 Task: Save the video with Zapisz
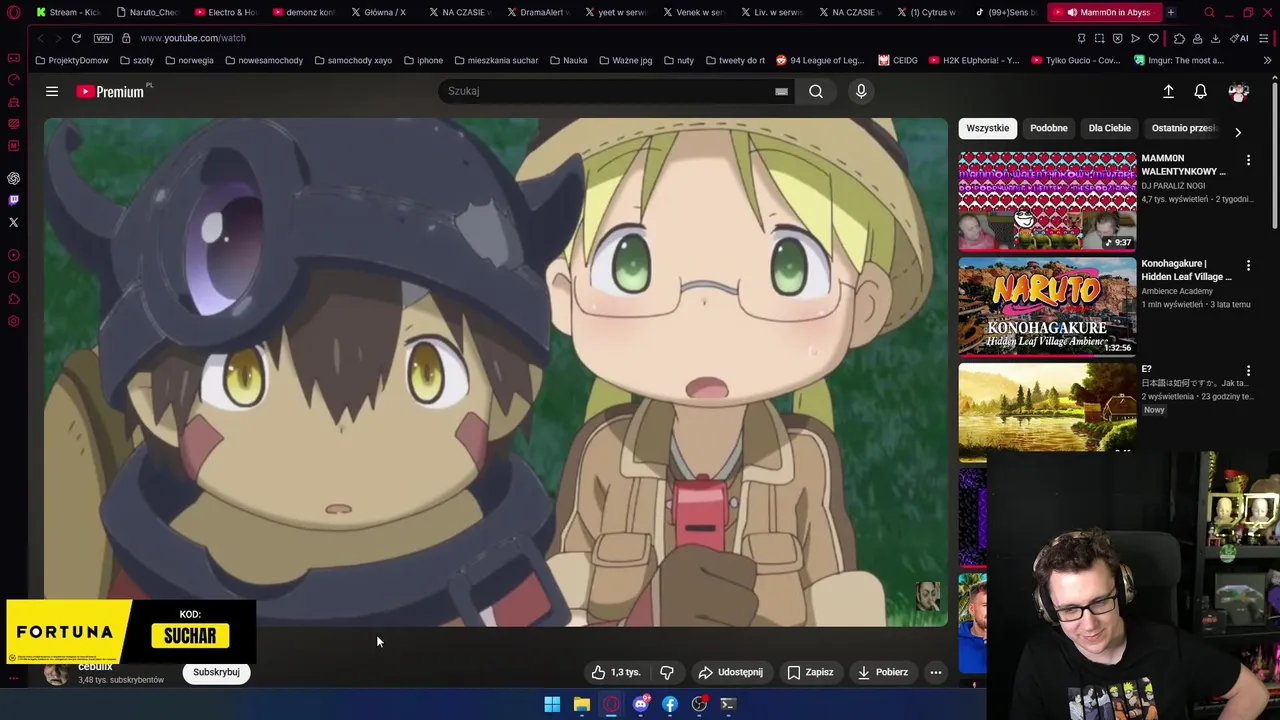click(x=810, y=672)
